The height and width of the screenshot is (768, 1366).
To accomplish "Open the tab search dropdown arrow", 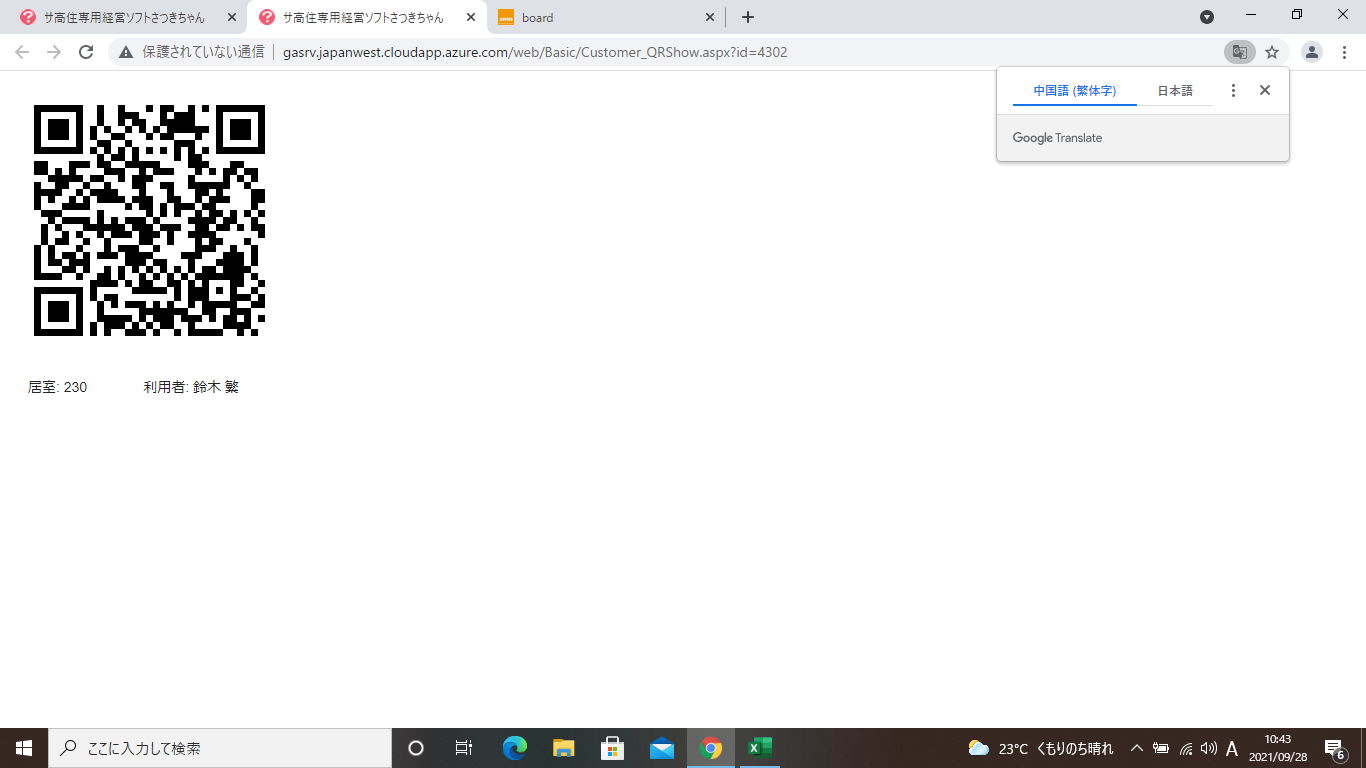I will pos(1207,17).
